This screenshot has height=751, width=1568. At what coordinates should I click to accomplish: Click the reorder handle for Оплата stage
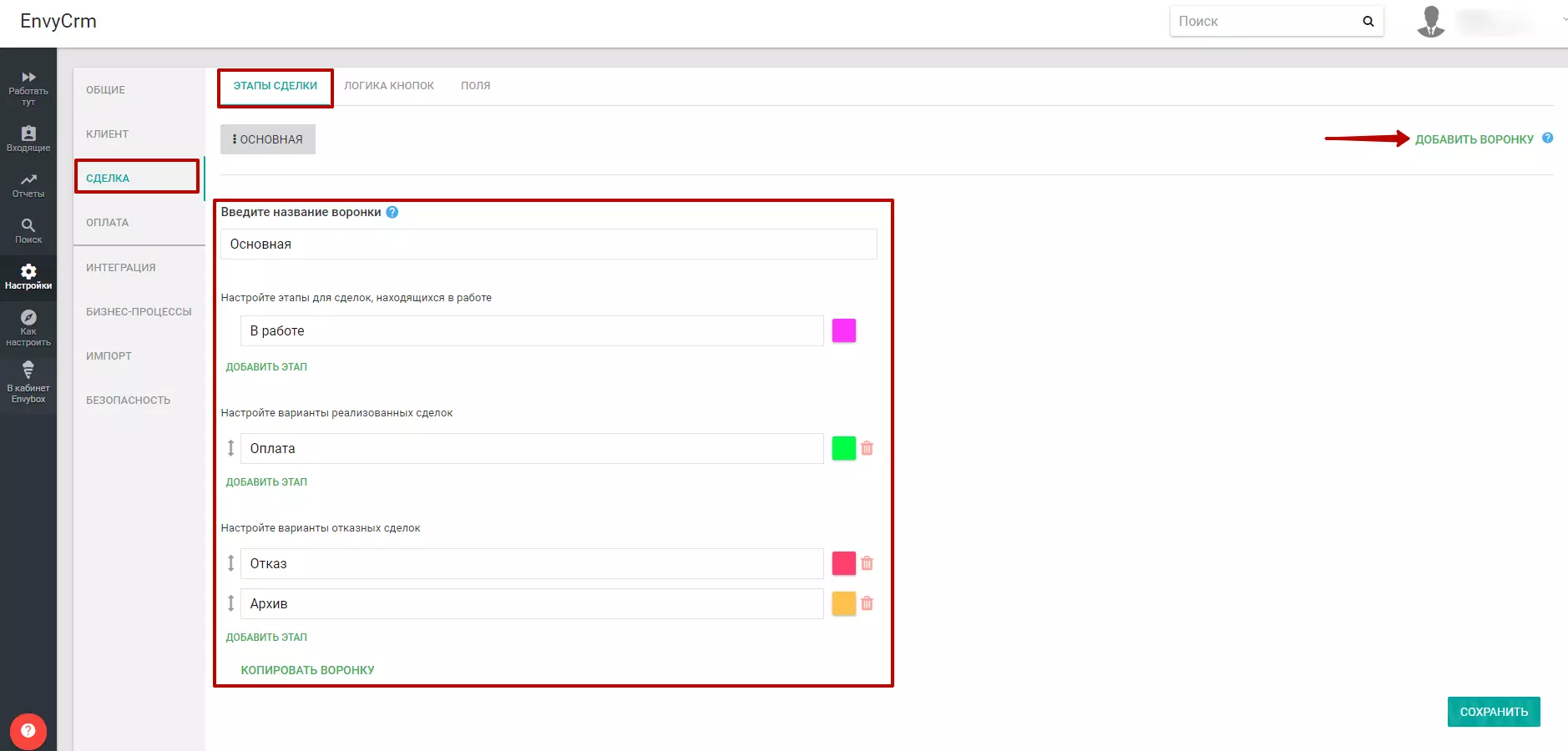point(231,448)
